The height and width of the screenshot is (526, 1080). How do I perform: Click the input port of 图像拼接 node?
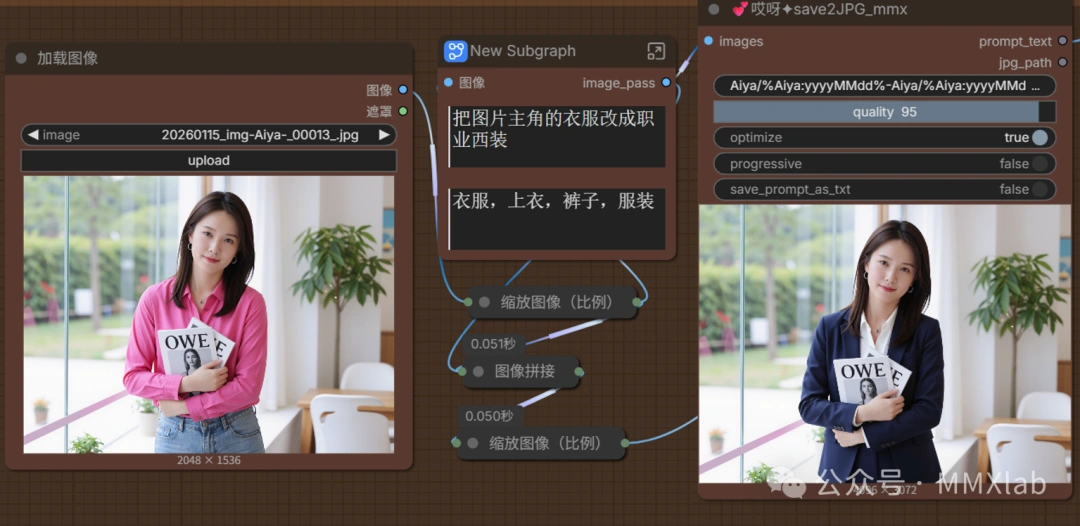[462, 372]
